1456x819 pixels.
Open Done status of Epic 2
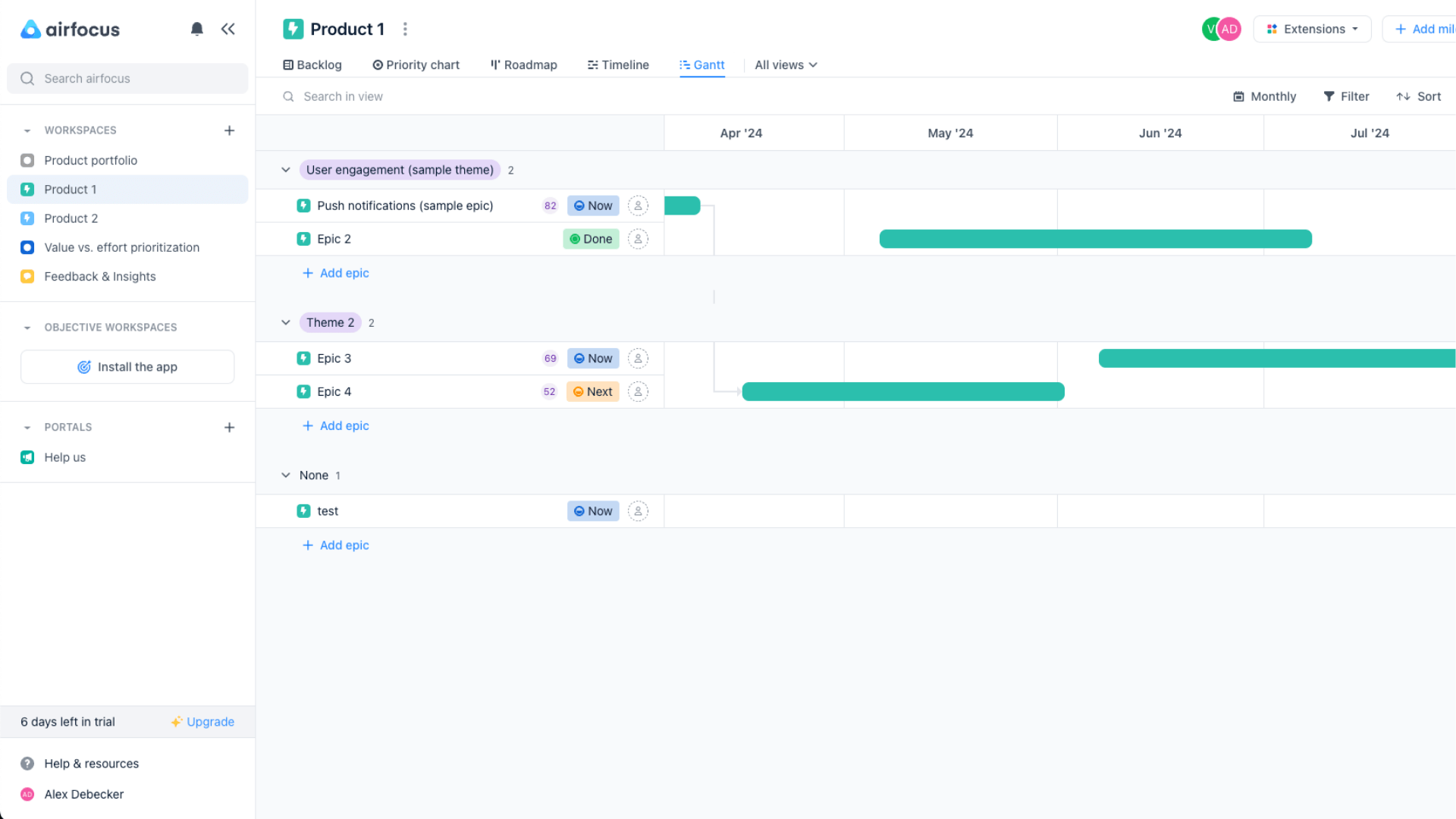[x=591, y=239]
